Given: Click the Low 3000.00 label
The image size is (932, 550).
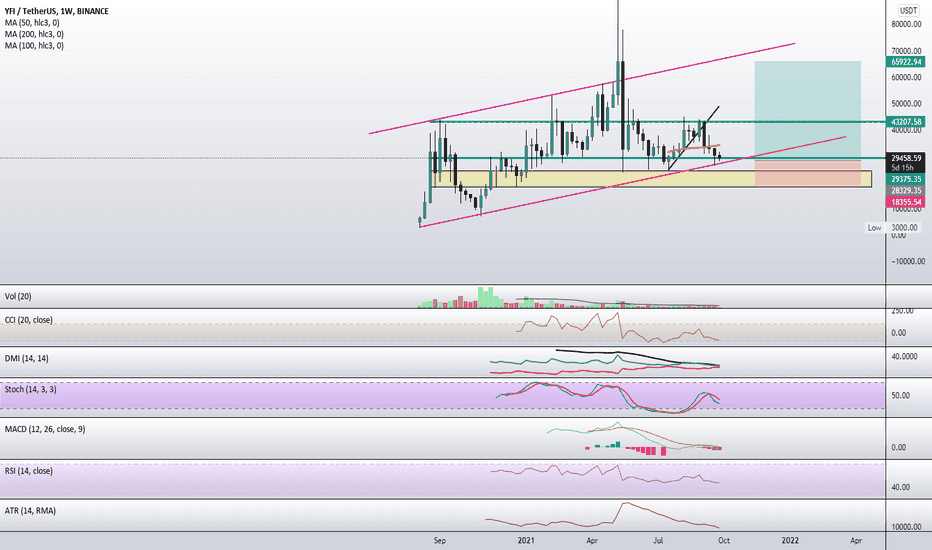Looking at the screenshot, I should [x=892, y=228].
